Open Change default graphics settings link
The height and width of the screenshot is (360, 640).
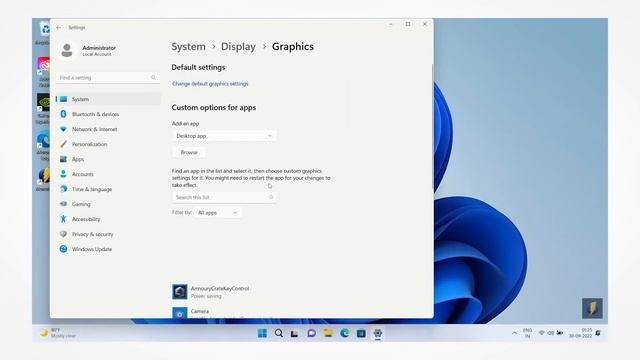(x=210, y=84)
